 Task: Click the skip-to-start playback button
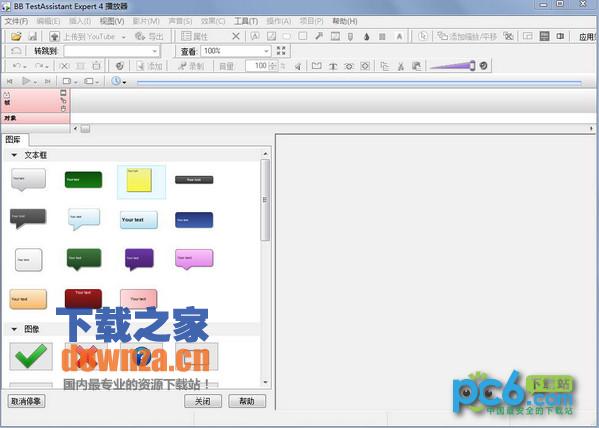coord(10,81)
